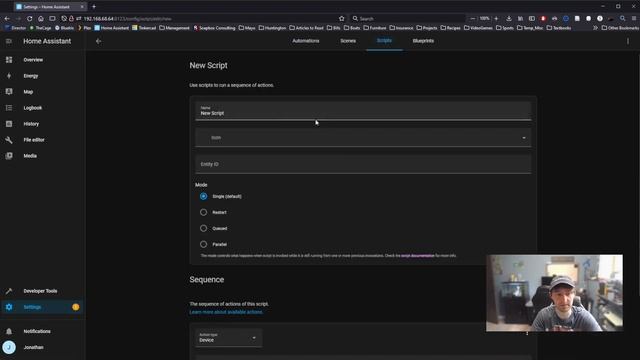Click the browser home button
This screenshot has width=640, height=360.
[41, 18]
